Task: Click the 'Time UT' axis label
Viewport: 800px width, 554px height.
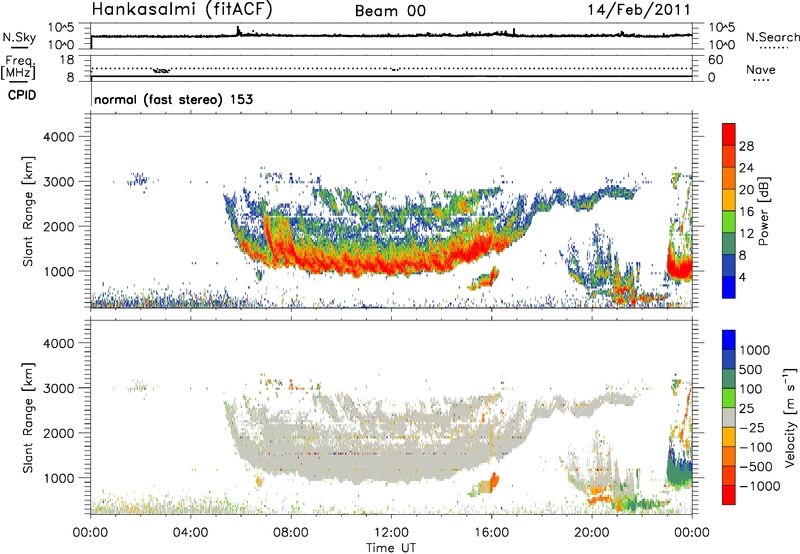Action: click(x=391, y=547)
